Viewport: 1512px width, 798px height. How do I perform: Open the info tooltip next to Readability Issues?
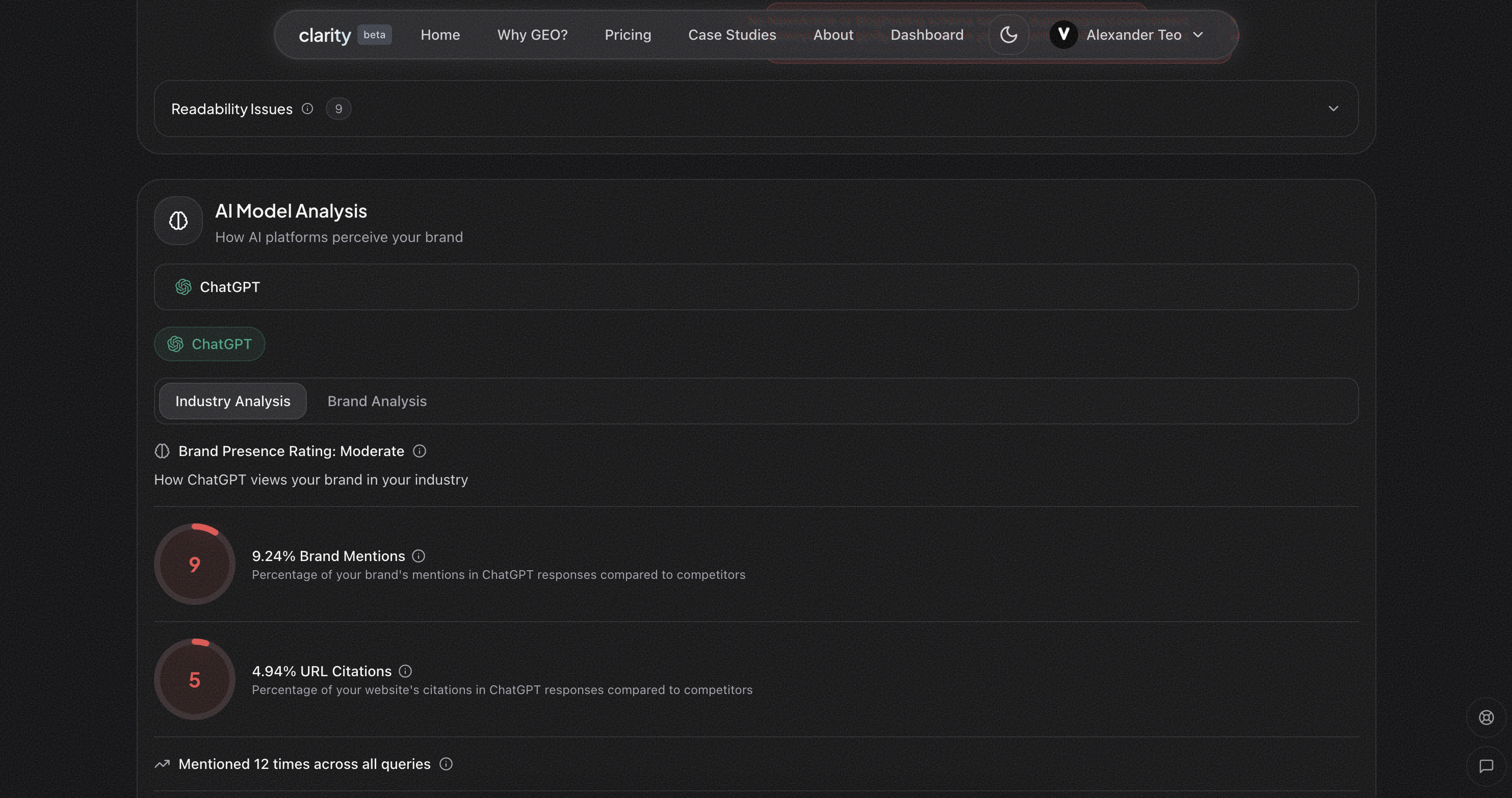[307, 109]
